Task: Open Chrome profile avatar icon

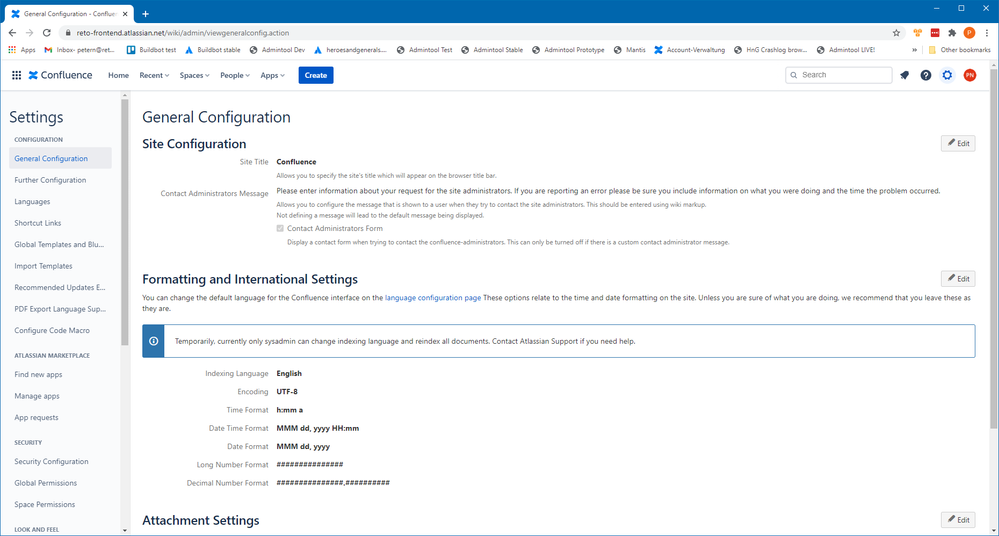Action: 969,33
